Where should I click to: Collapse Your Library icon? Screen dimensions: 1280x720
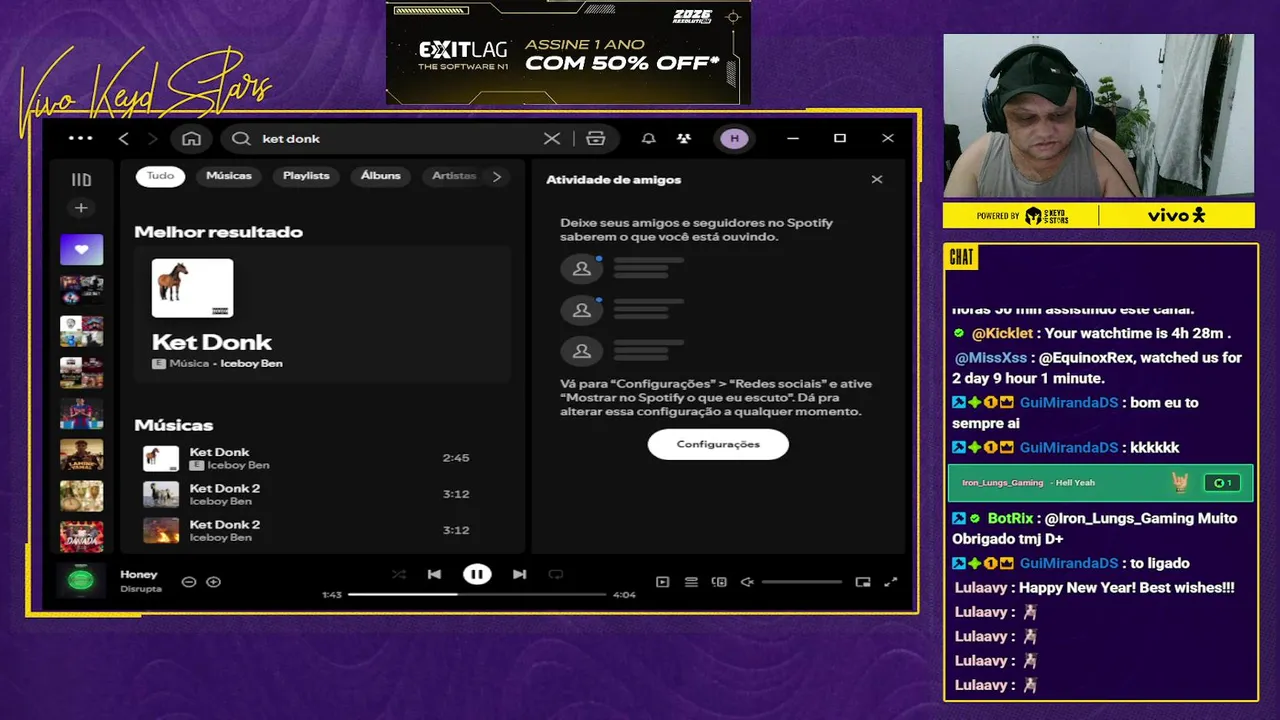82,180
